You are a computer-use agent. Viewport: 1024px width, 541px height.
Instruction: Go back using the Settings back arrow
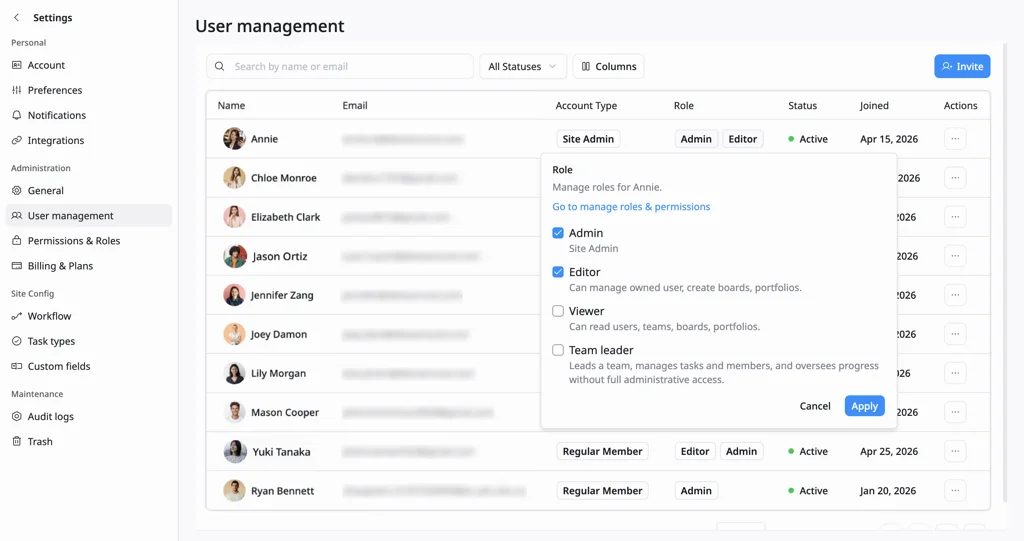pyautogui.click(x=16, y=18)
